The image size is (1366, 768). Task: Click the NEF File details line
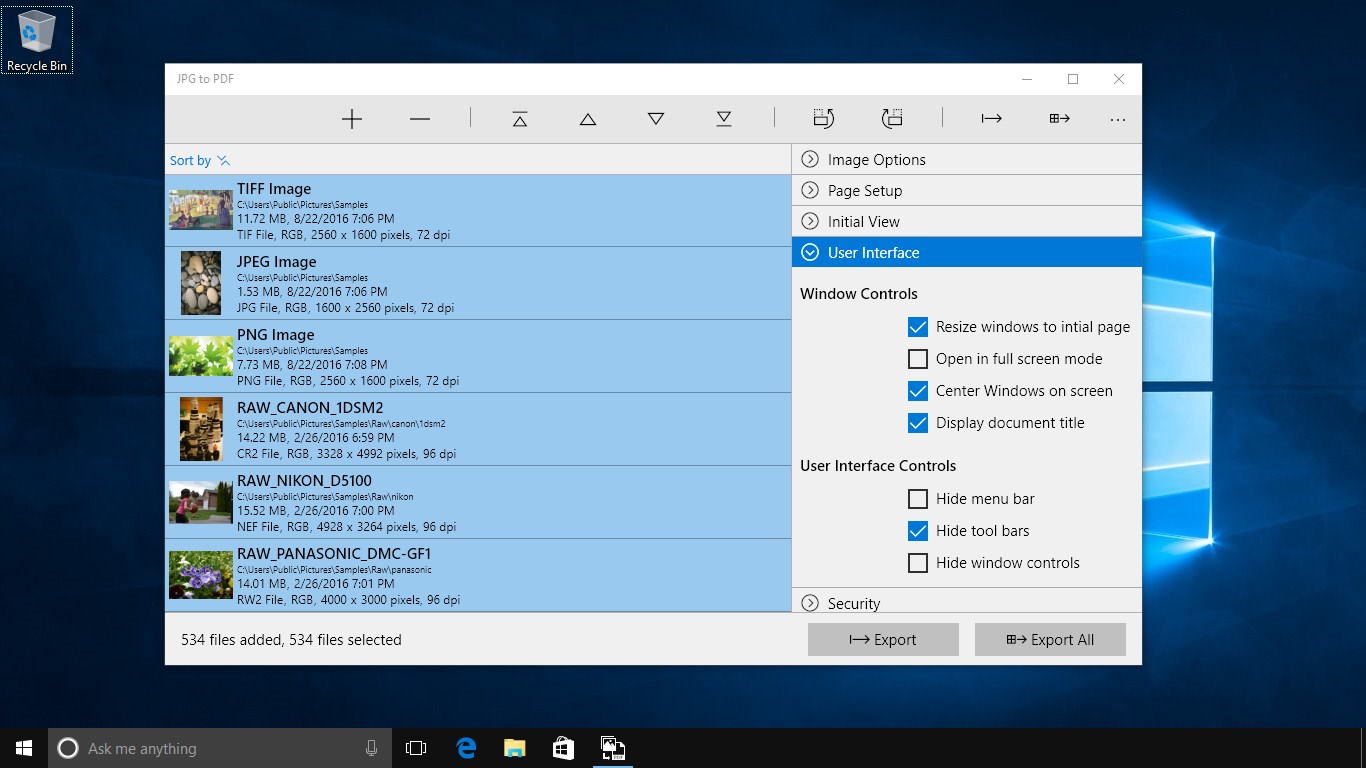pyautogui.click(x=346, y=526)
